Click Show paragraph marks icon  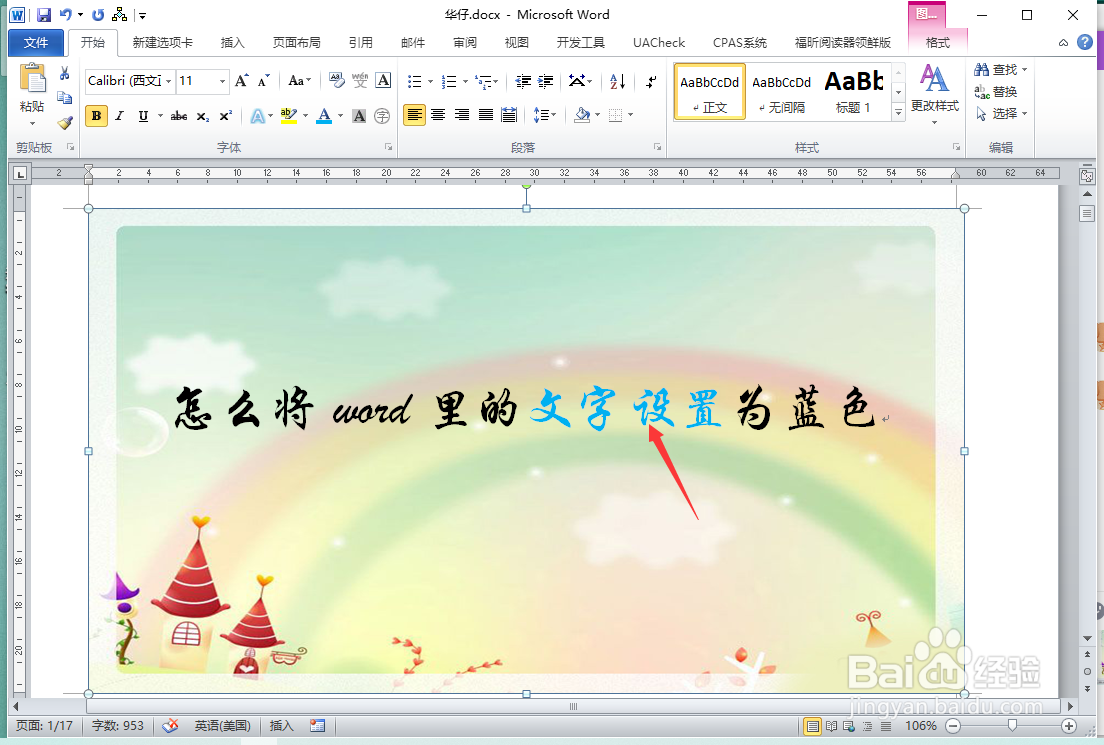[651, 82]
